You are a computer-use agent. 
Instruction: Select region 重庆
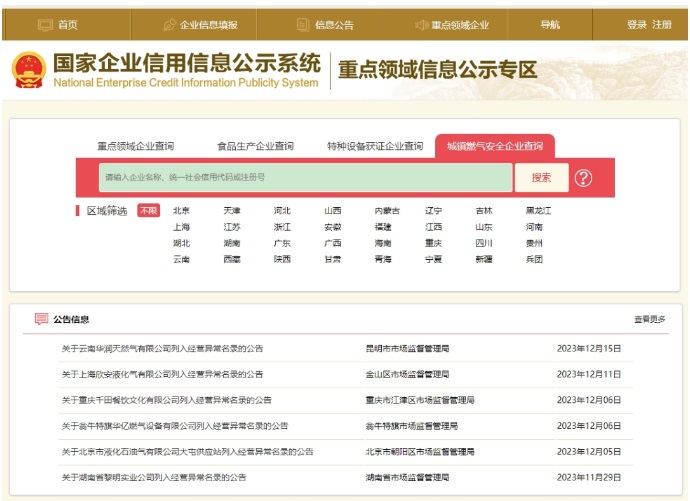[x=433, y=243]
